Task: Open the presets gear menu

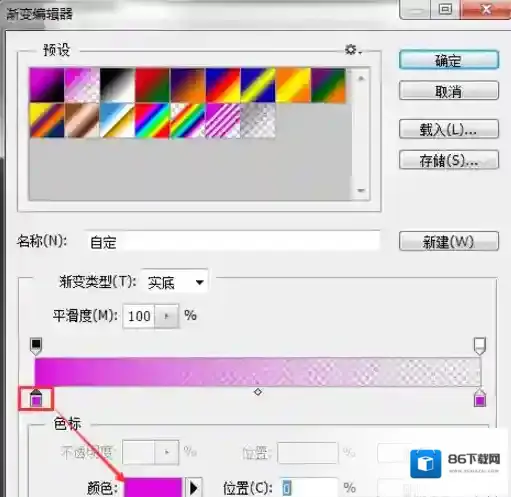Action: [353, 50]
